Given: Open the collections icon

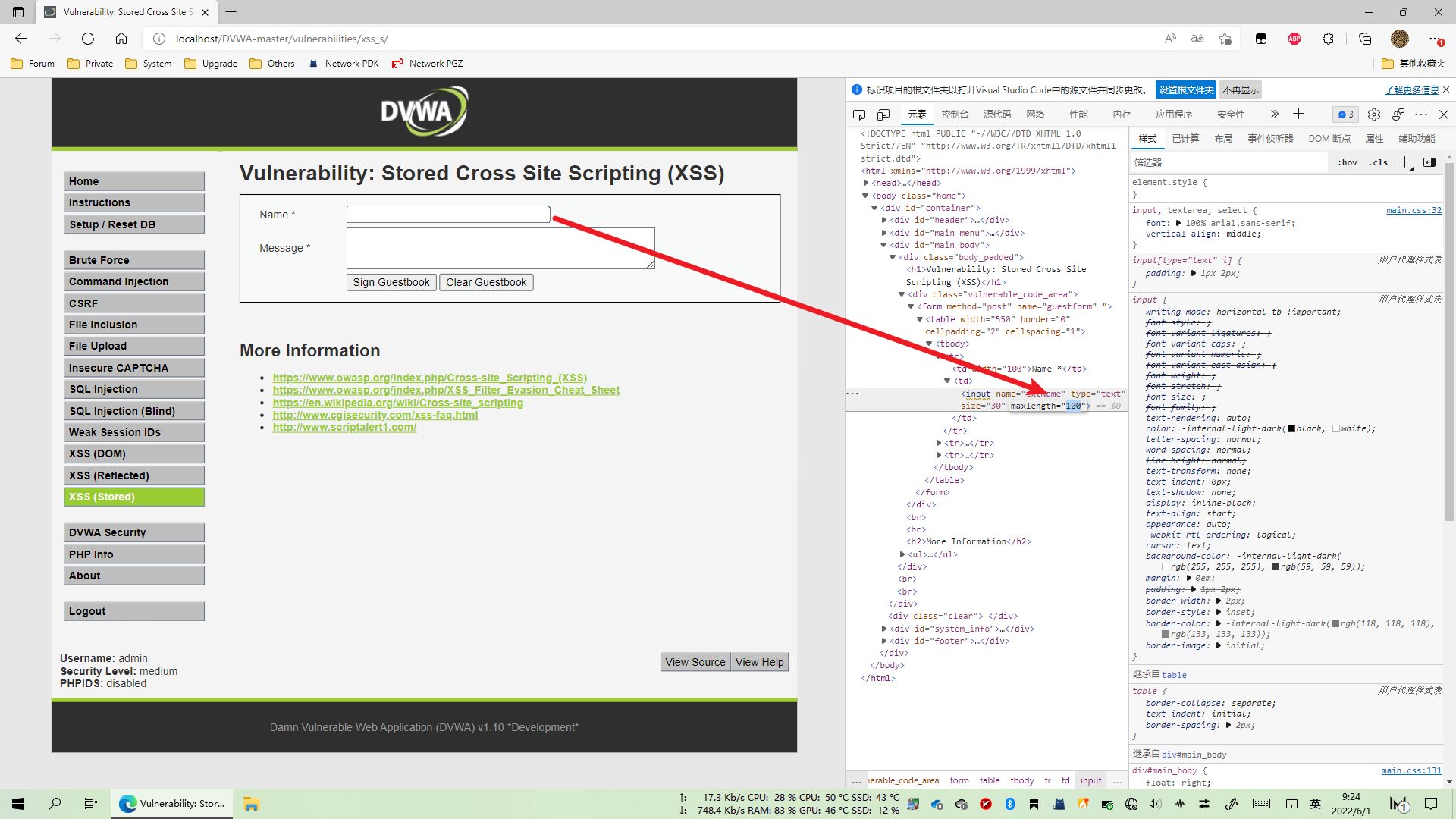Looking at the screenshot, I should coord(1365,39).
